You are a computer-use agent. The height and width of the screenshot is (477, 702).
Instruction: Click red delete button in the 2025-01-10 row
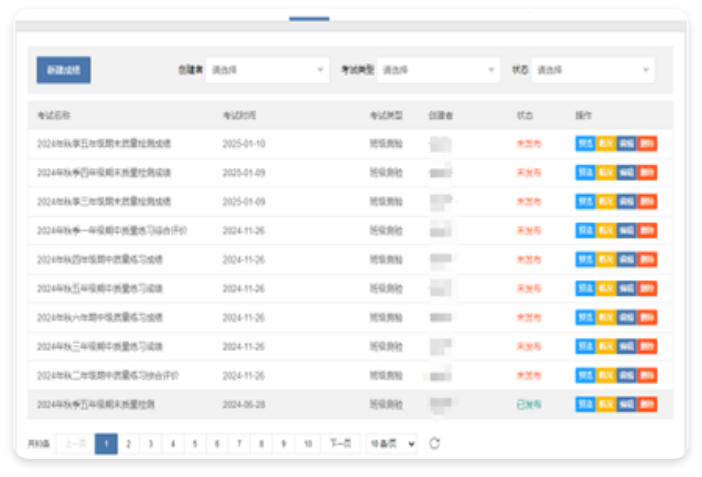(647, 144)
